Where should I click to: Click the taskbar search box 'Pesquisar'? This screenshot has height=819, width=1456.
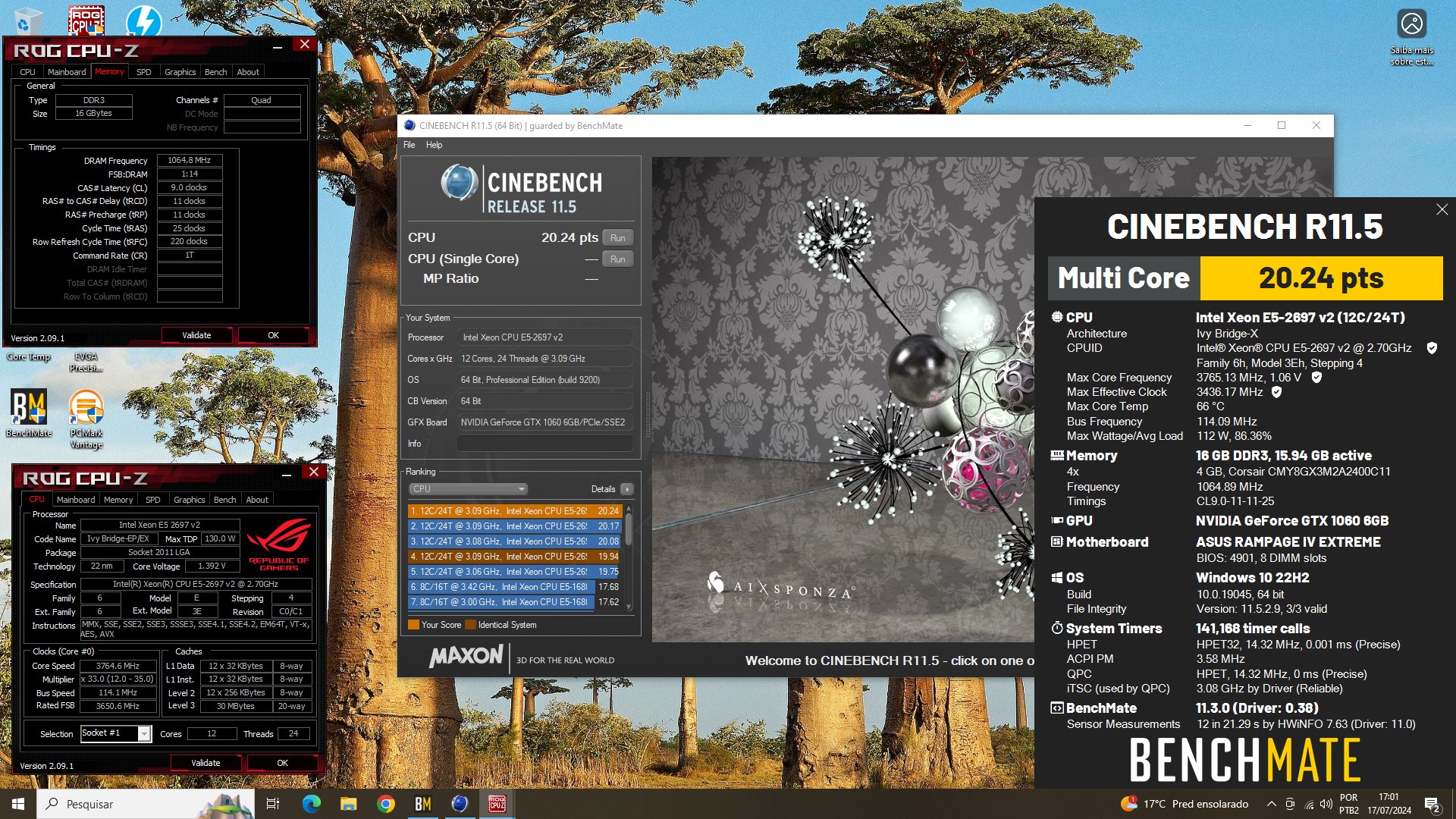coord(146,804)
